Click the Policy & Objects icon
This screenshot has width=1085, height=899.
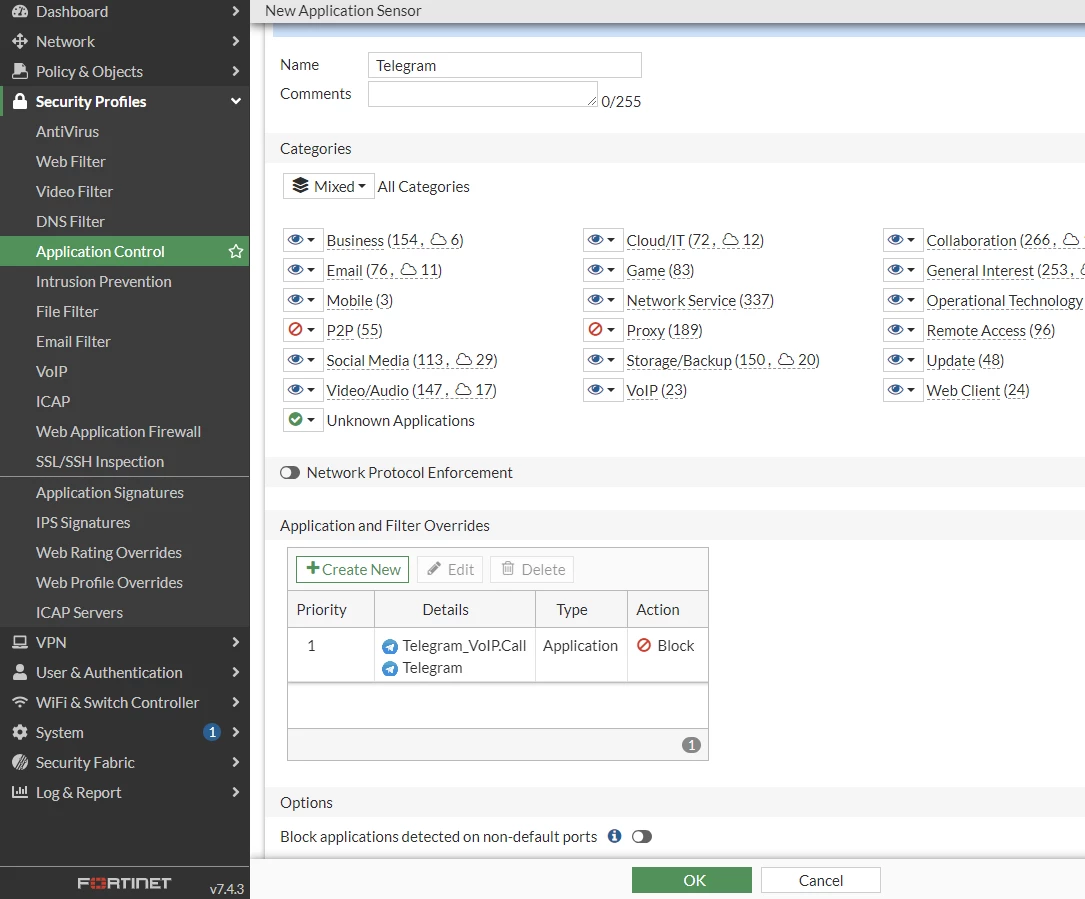click(20, 71)
